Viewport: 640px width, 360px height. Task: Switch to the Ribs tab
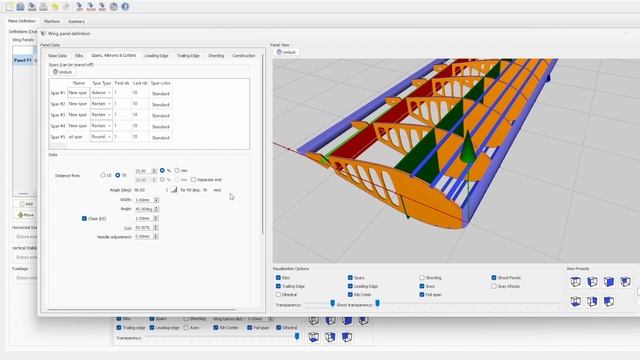click(x=79, y=56)
